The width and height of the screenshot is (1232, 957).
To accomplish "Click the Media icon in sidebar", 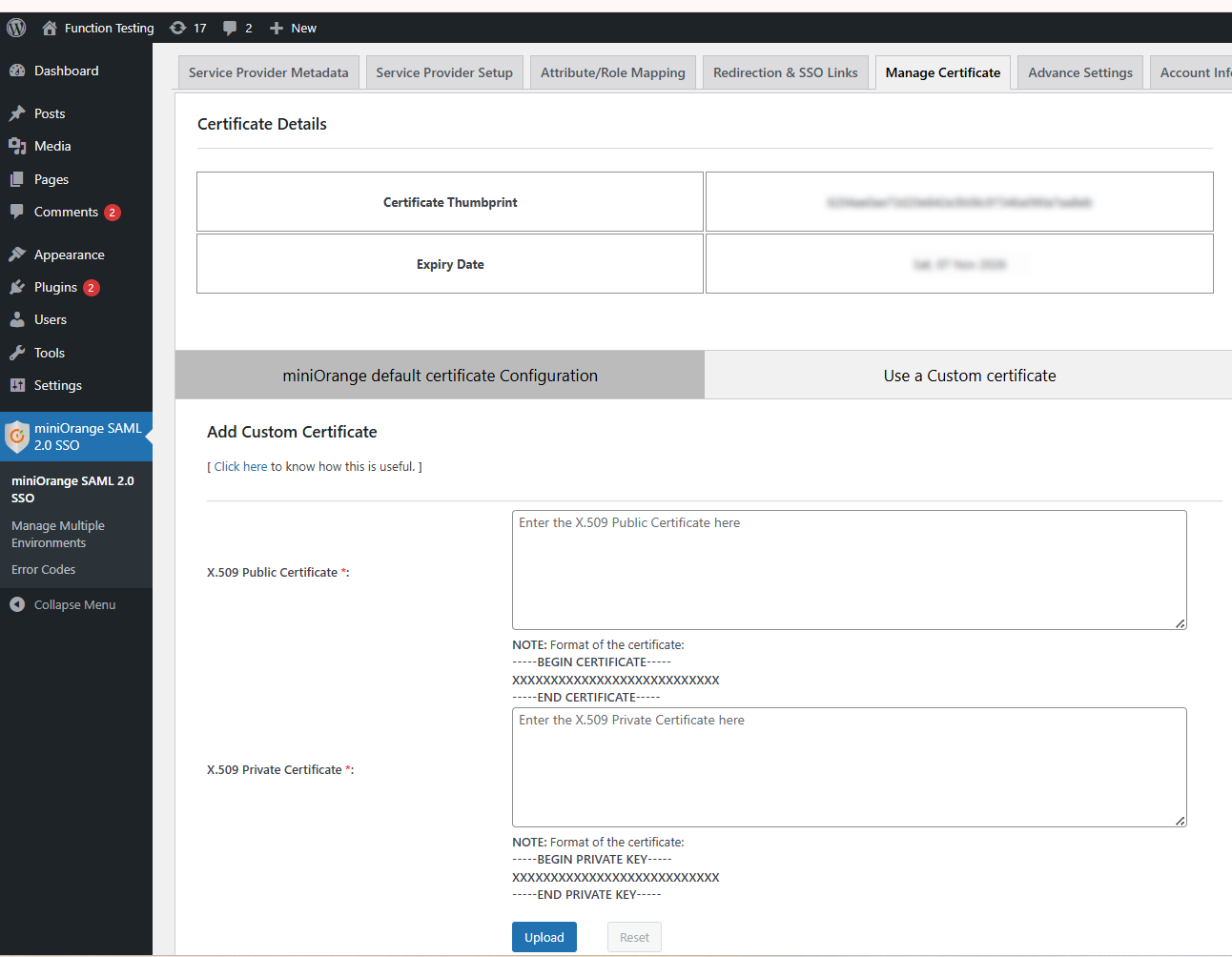I will pyautogui.click(x=17, y=146).
